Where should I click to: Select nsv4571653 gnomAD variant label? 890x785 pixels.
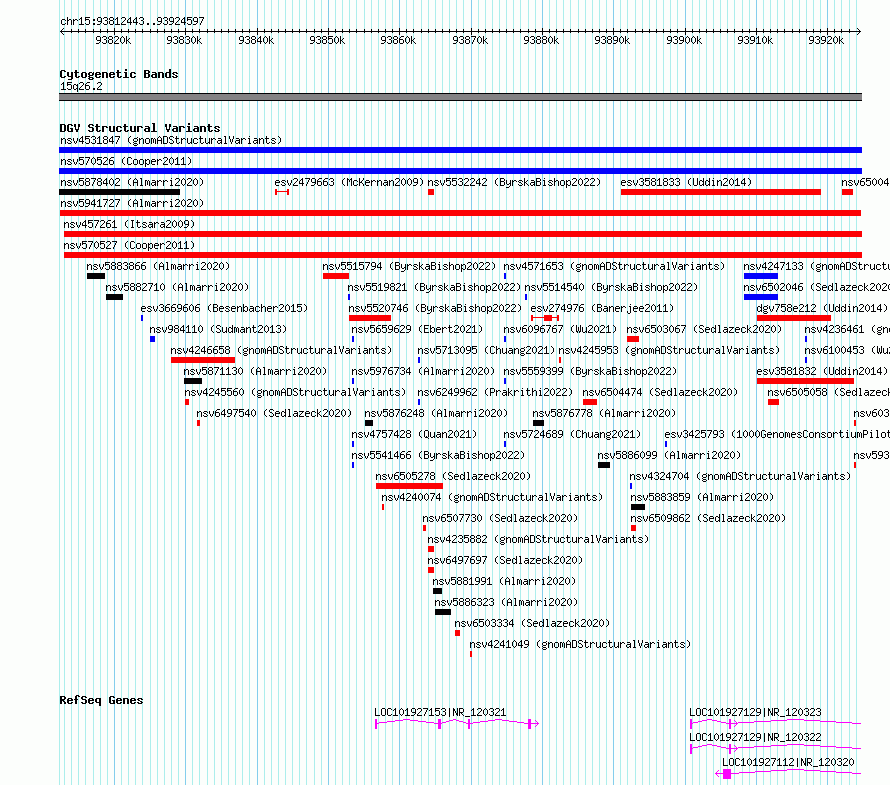(614, 266)
